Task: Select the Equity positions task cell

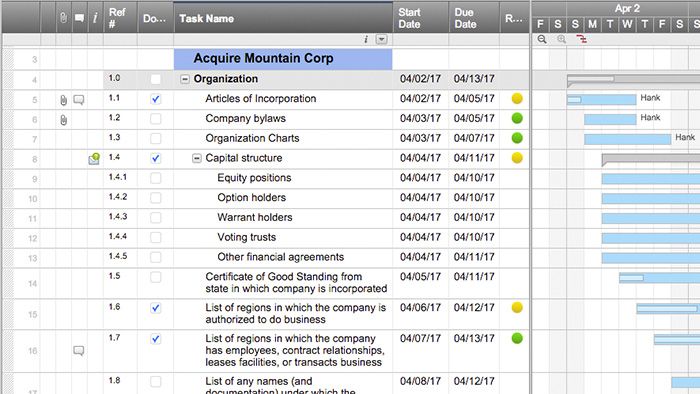Action: click(283, 178)
